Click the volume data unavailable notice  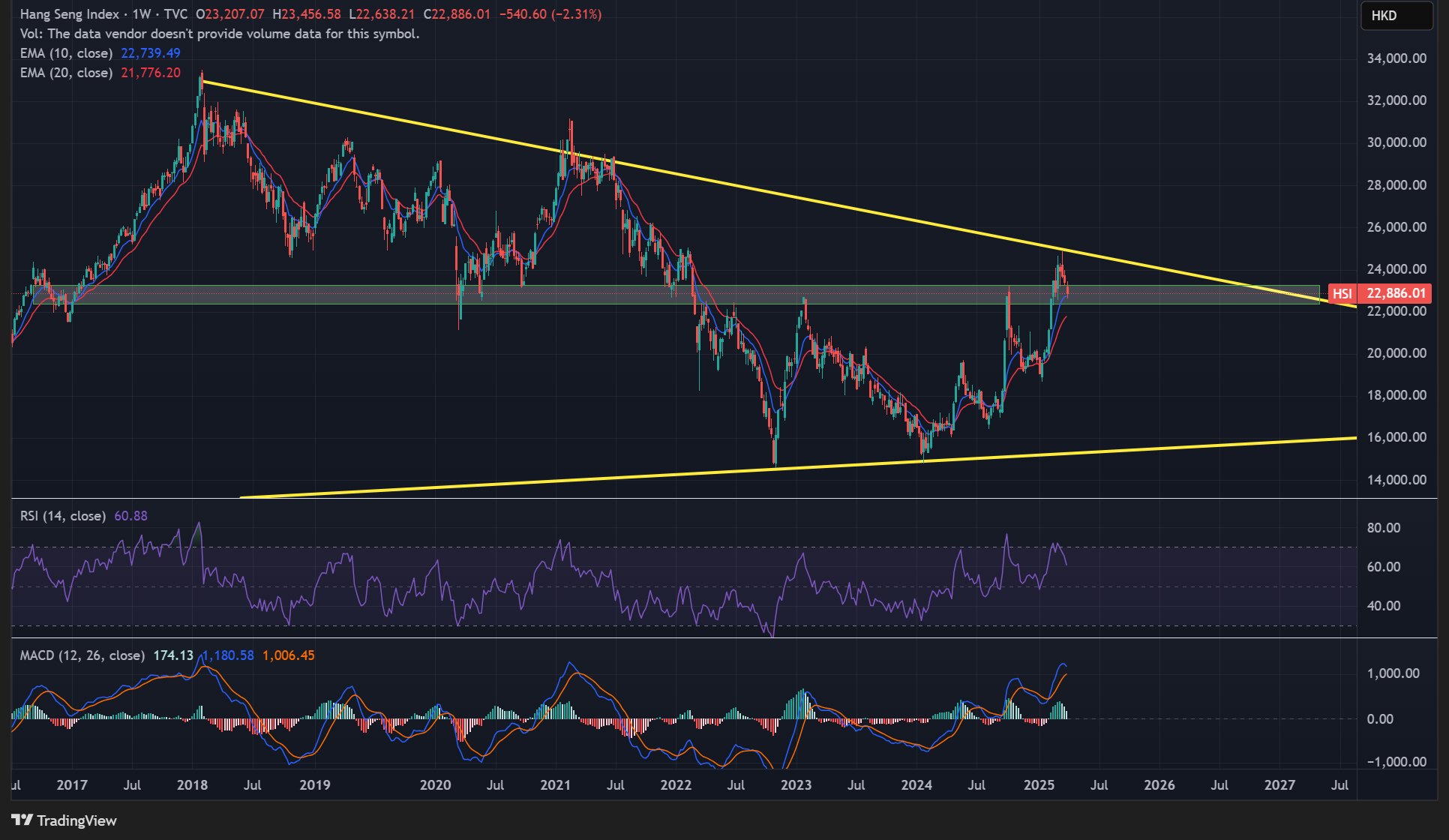click(220, 34)
